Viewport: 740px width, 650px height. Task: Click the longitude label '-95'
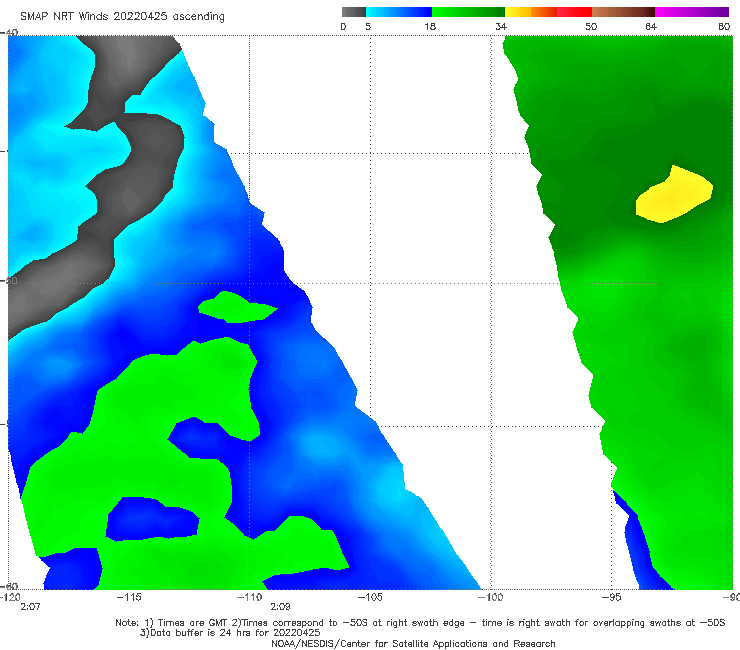[x=611, y=597]
